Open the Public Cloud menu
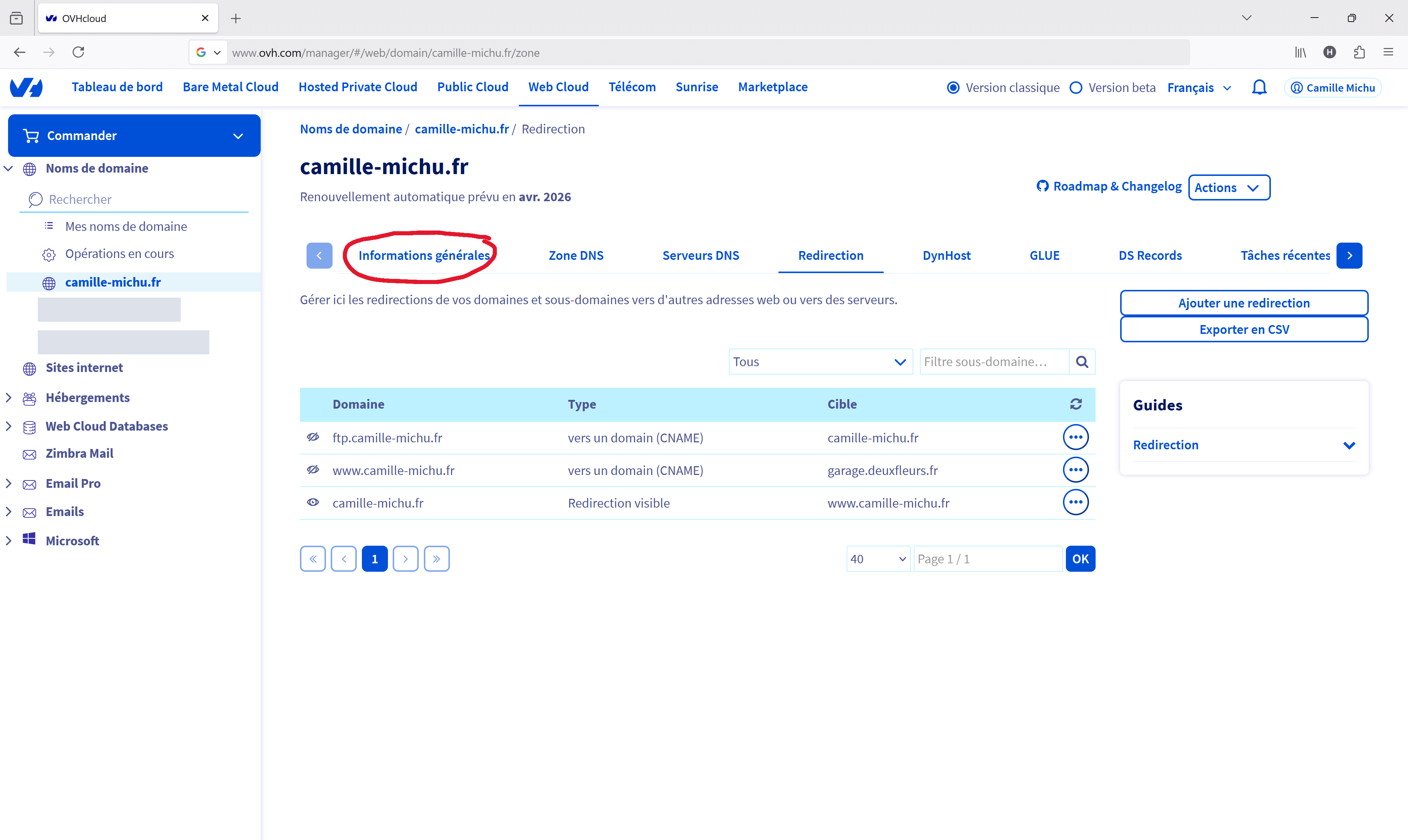Screen dimensions: 1408x840 click(x=472, y=87)
